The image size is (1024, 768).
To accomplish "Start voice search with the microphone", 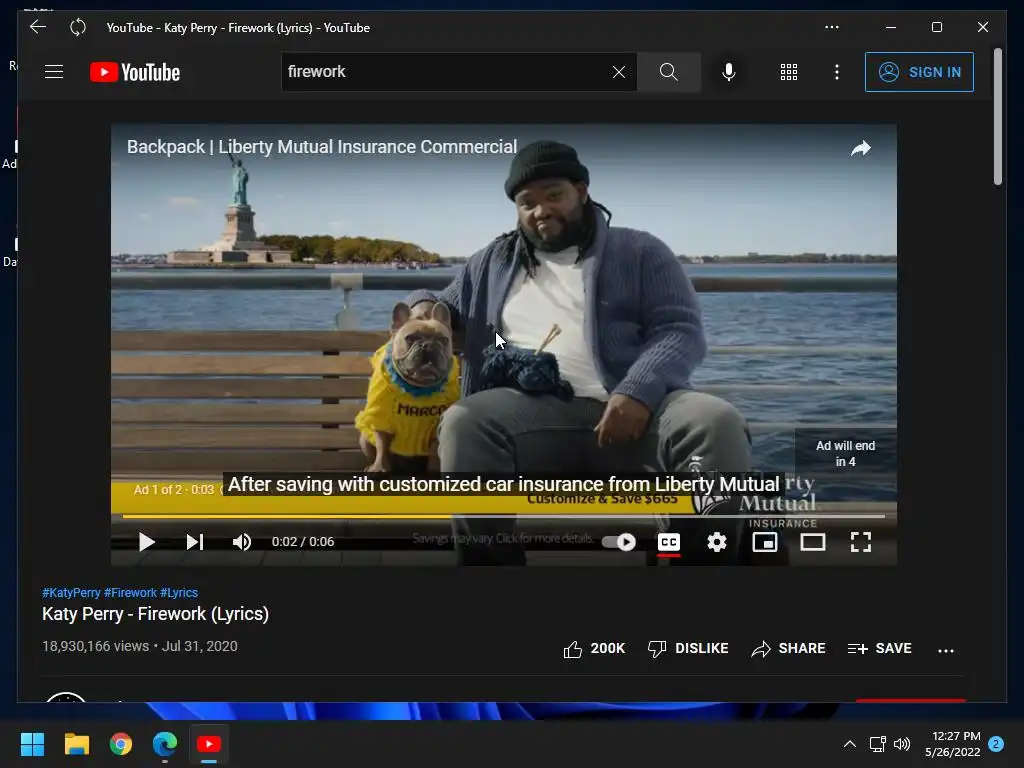I will click(729, 72).
